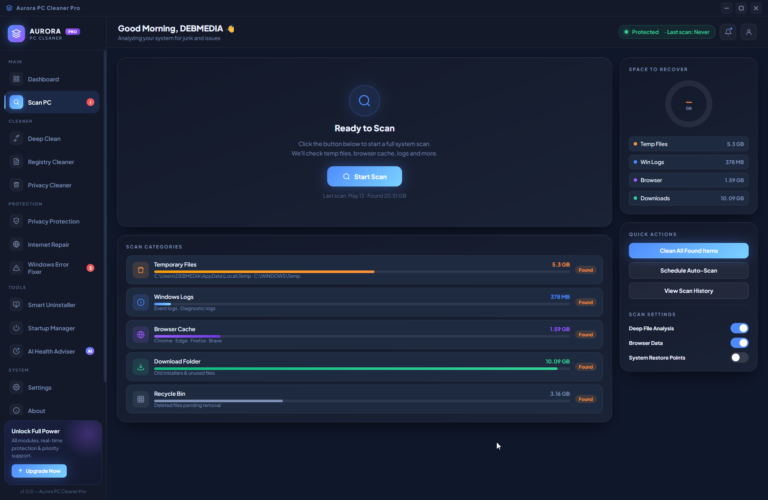Viewport: 768px width, 500px height.
Task: Click the PRO badge next to Aurora
Action: (72, 31)
